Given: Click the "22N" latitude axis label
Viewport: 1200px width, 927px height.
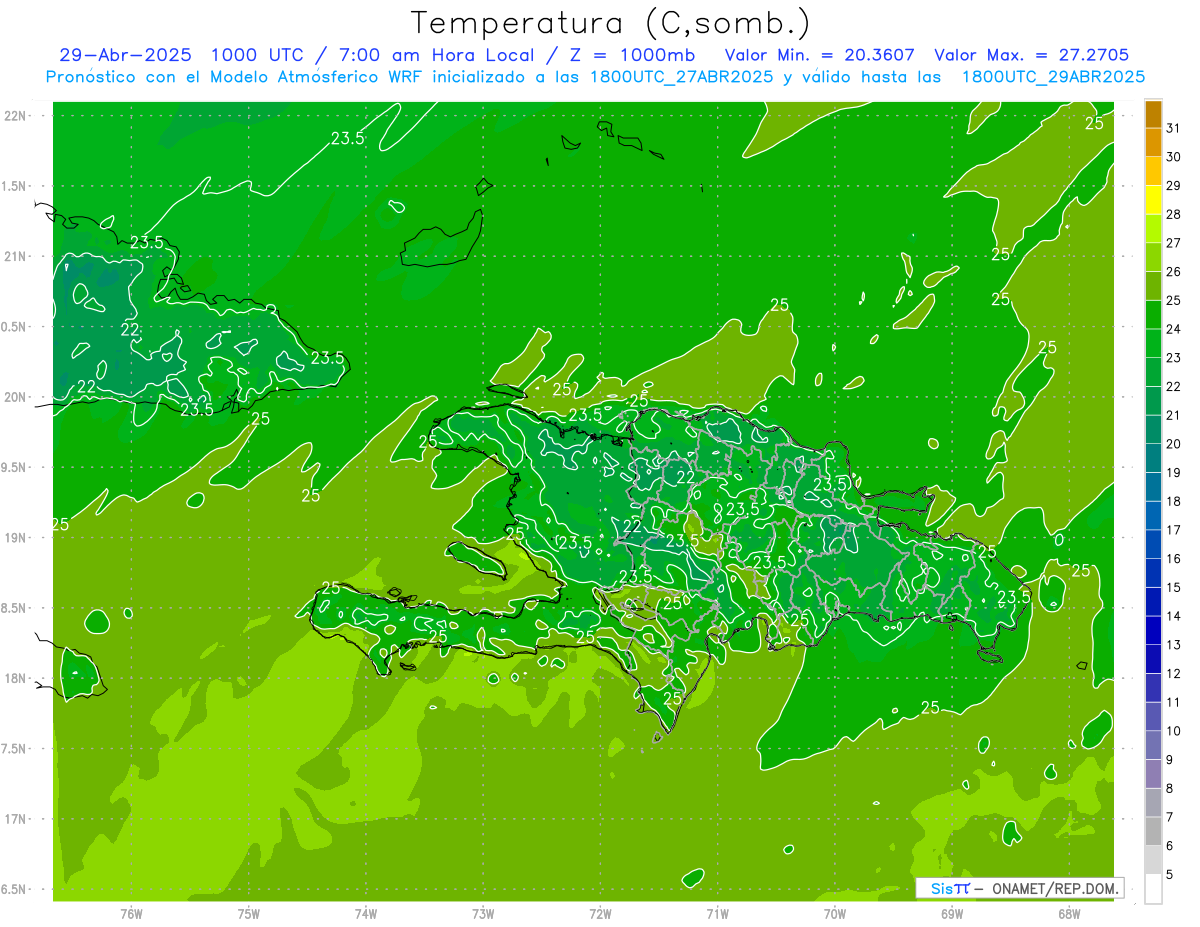Looking at the screenshot, I should (x=16, y=116).
